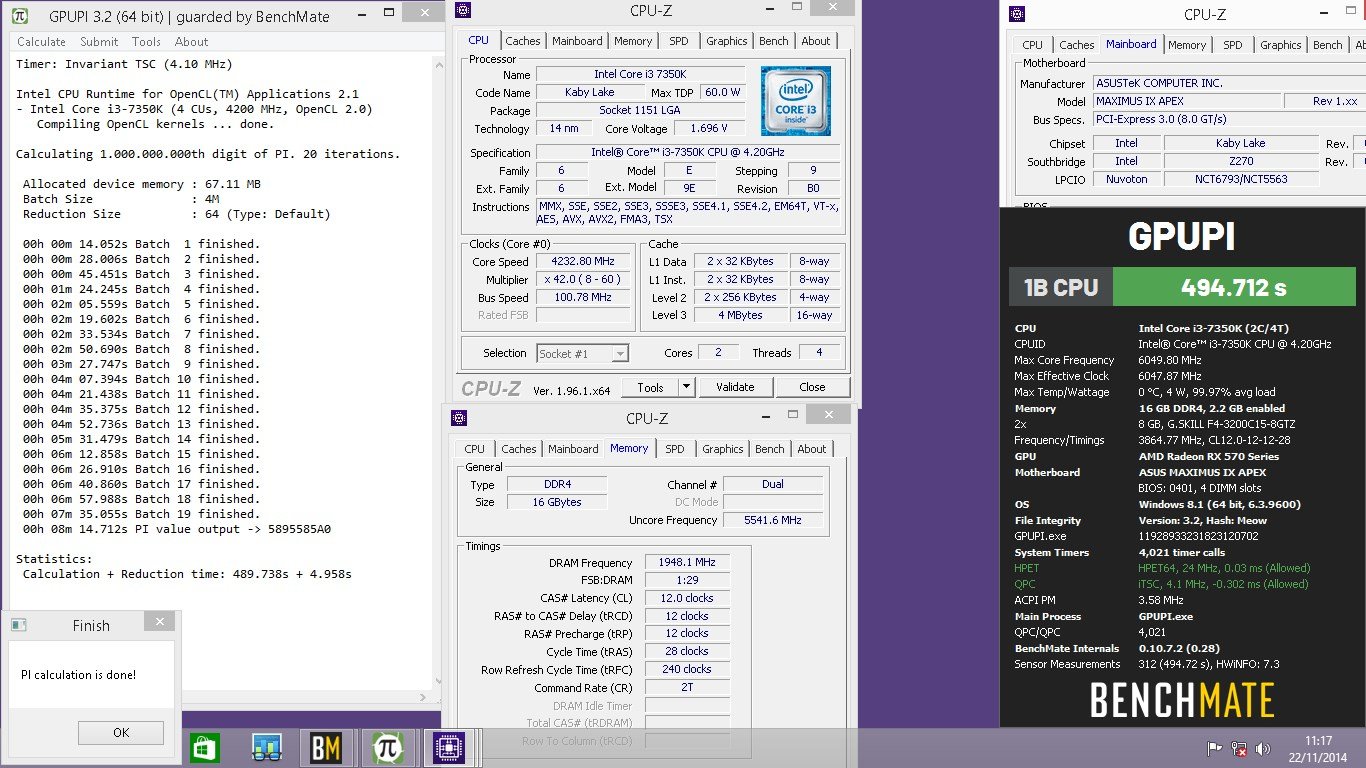Screen dimensions: 1366x768
Task: Select Graphics tab in CPU-Z processor window
Action: click(726, 41)
